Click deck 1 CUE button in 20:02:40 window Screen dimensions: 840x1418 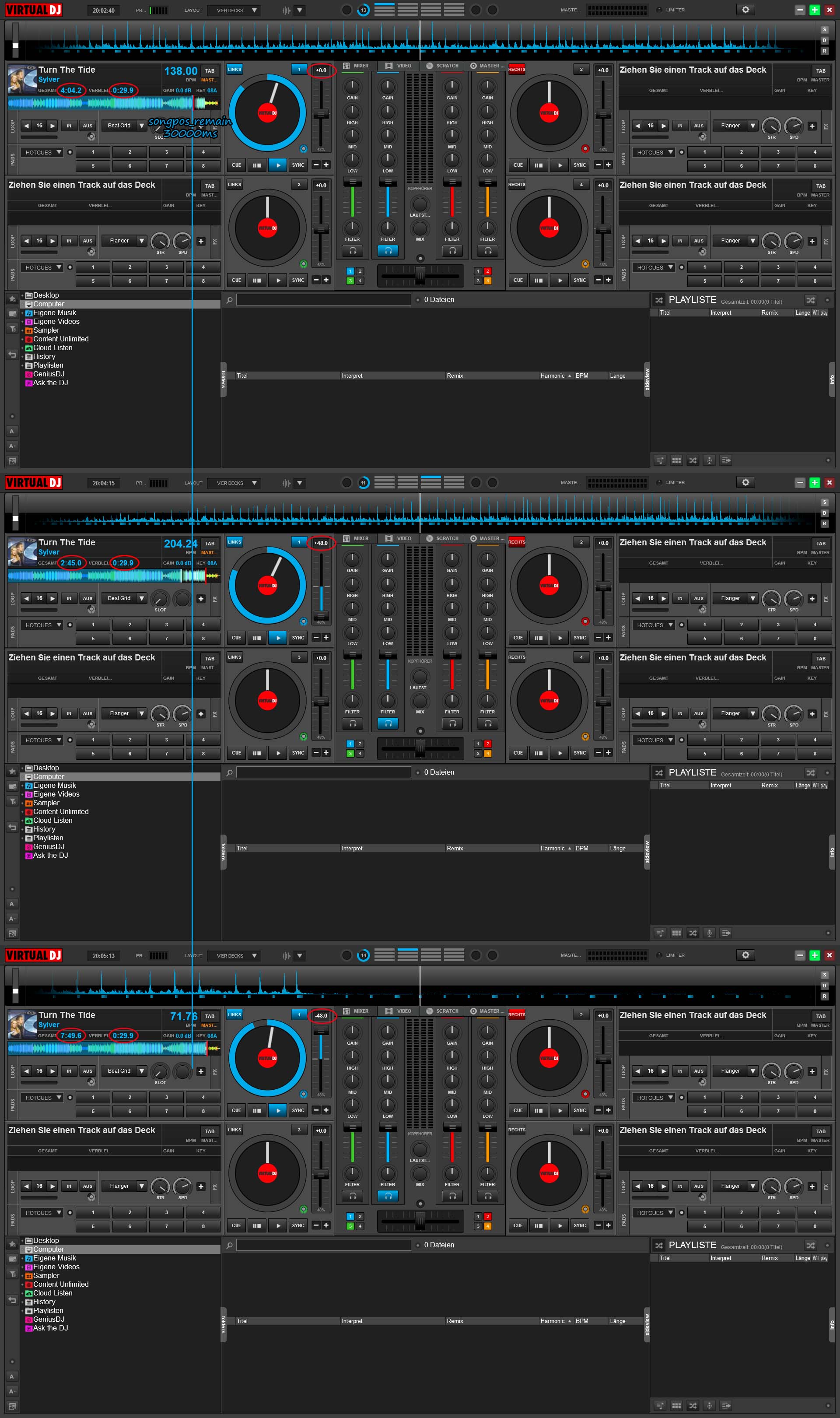coord(236,165)
